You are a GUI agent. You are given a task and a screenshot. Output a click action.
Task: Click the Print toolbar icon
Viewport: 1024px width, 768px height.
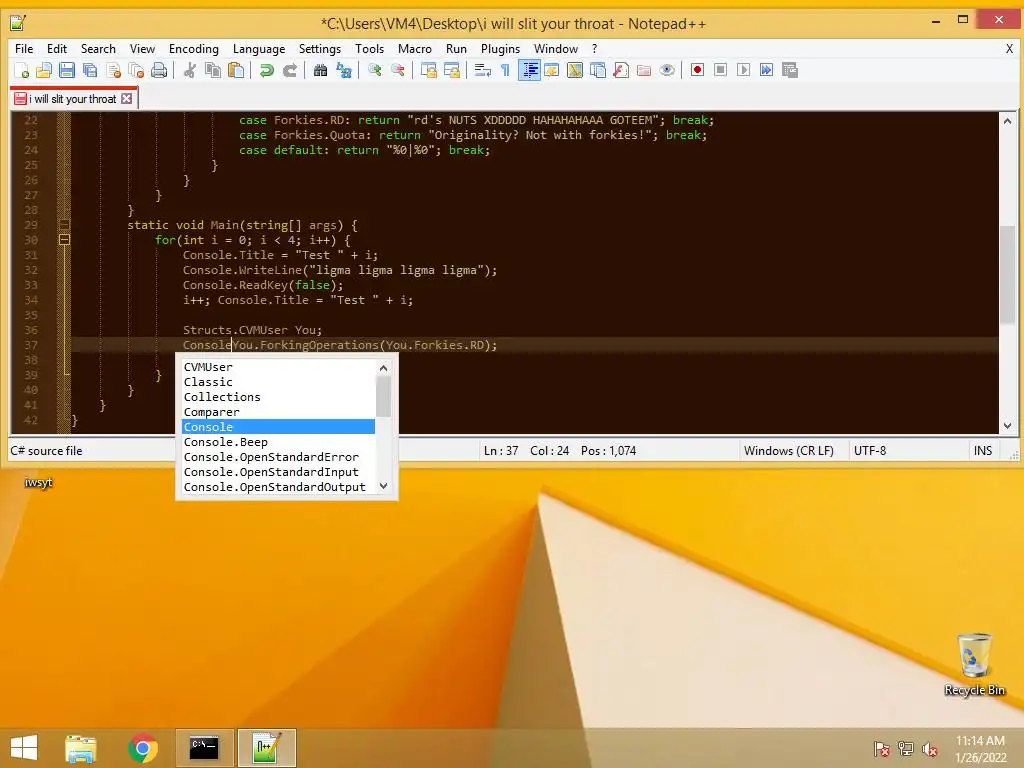[159, 70]
